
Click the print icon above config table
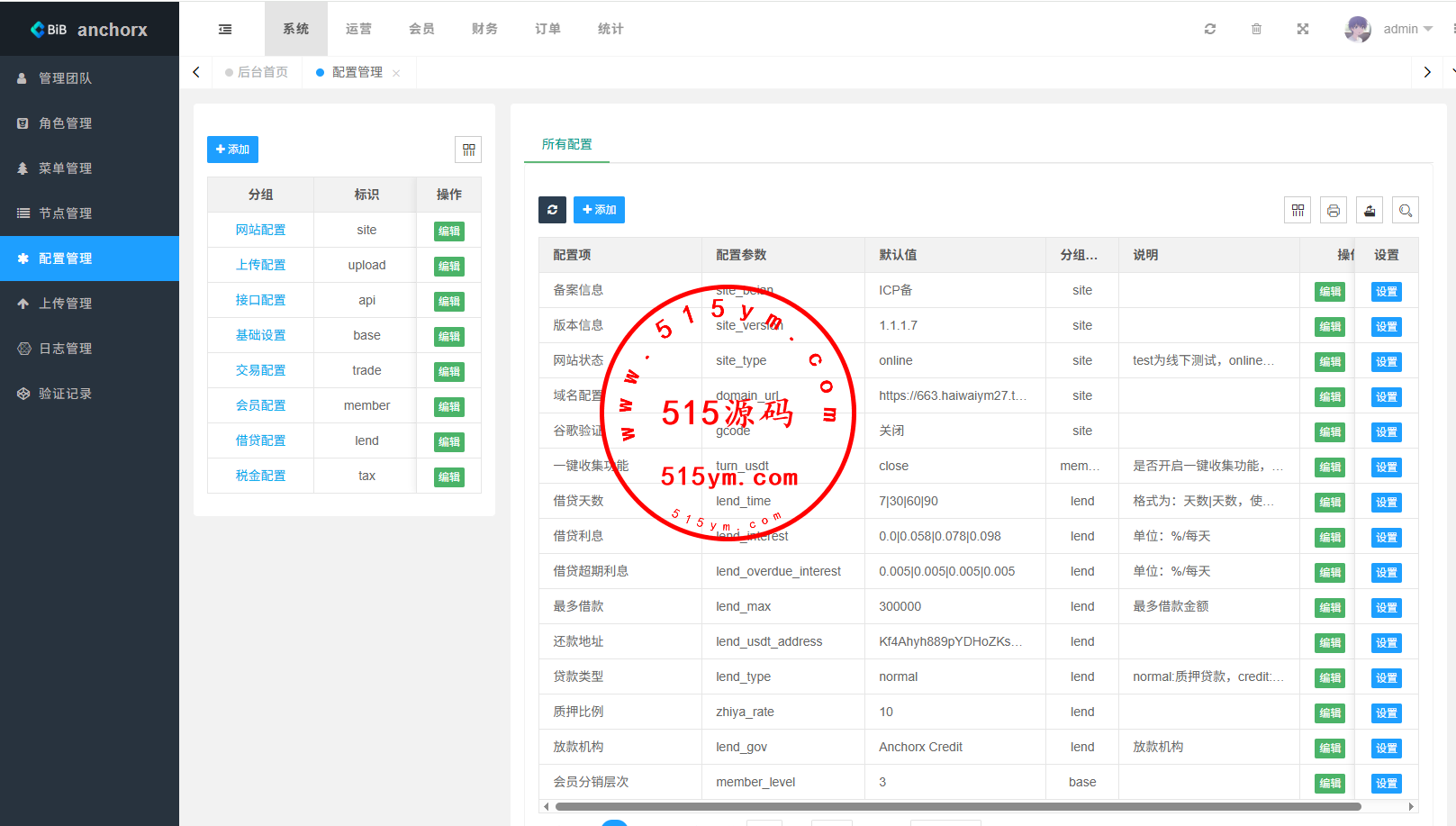[1333, 210]
